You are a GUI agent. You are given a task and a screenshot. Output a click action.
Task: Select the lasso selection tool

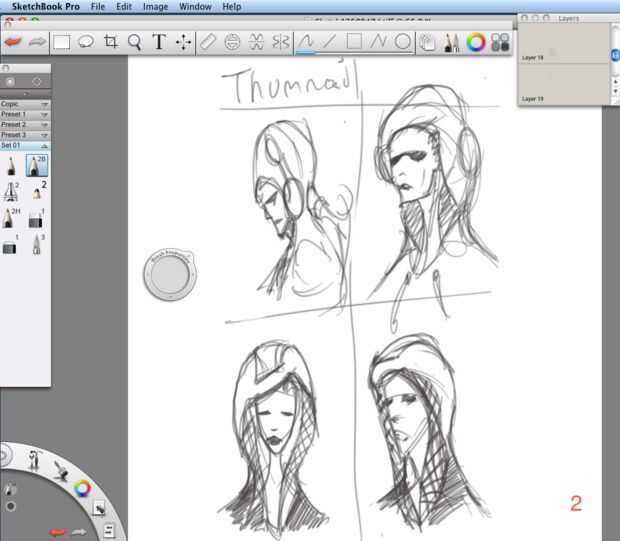point(86,42)
